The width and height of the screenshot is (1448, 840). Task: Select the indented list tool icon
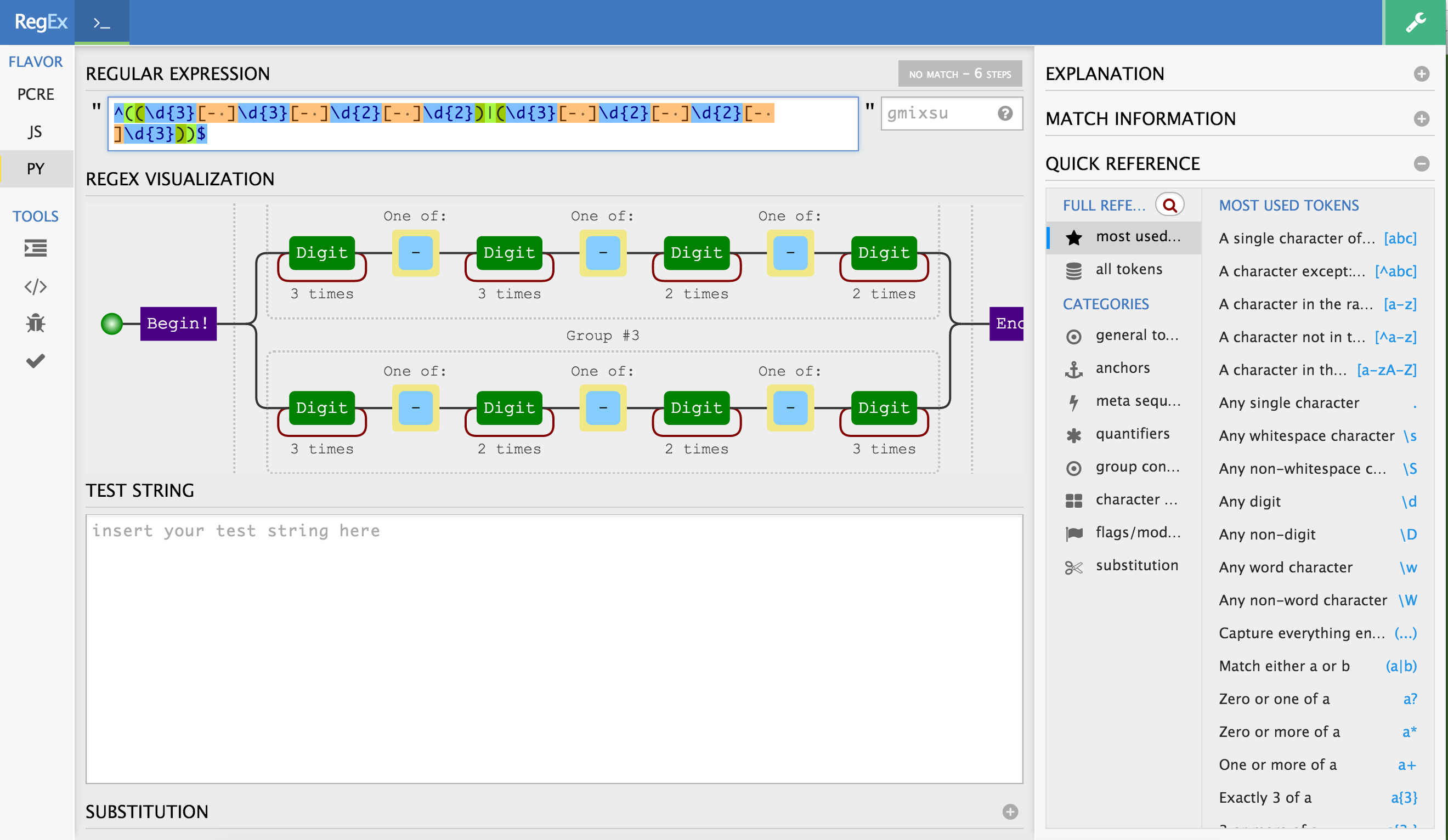pos(36,248)
